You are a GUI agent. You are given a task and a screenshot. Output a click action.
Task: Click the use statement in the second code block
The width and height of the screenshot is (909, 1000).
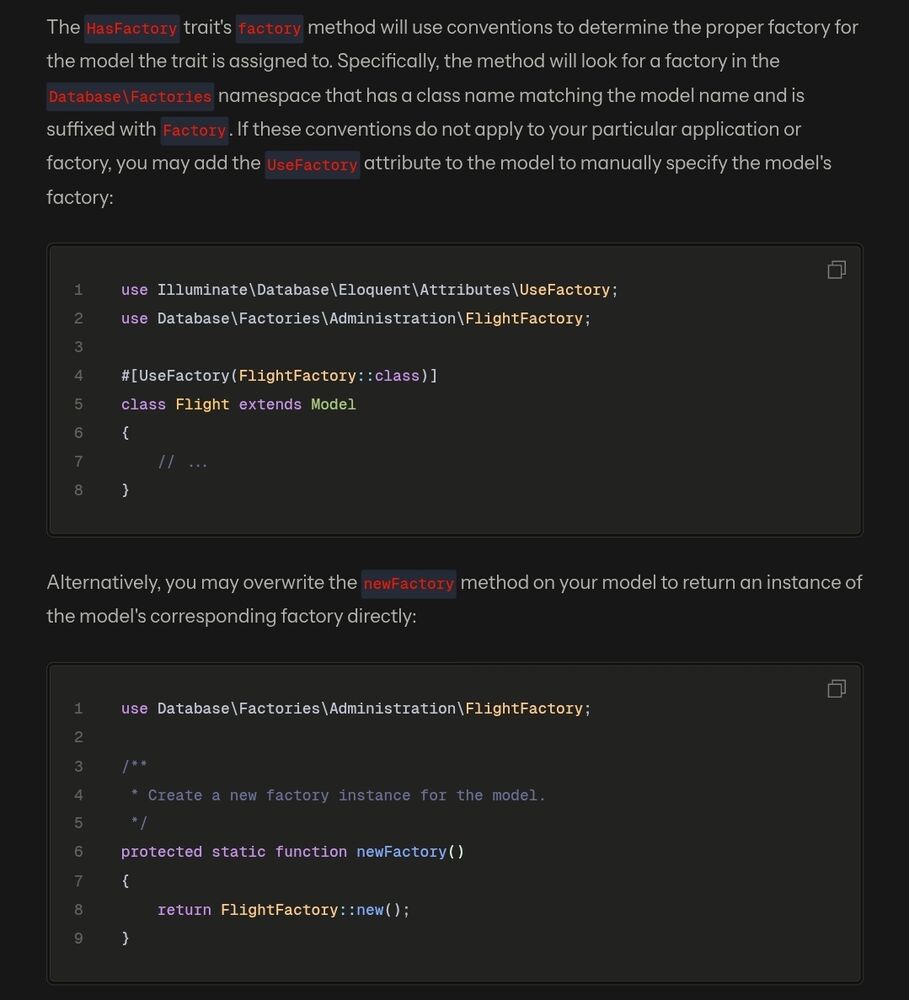[x=355, y=709]
